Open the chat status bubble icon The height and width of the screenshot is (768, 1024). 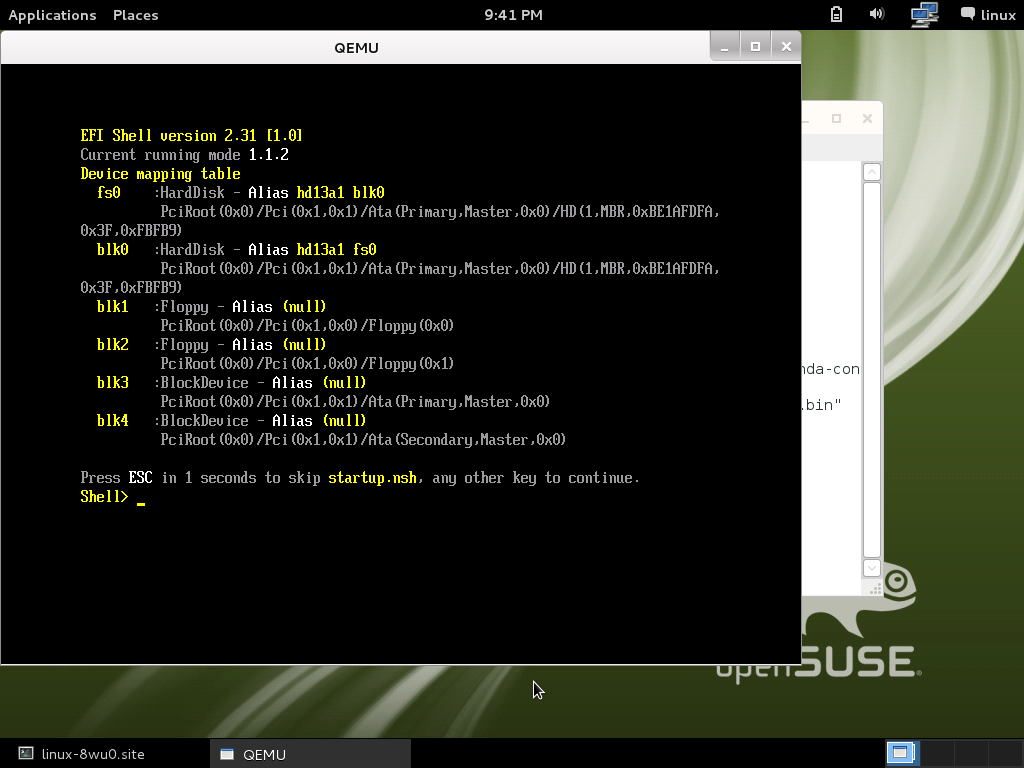pos(967,14)
